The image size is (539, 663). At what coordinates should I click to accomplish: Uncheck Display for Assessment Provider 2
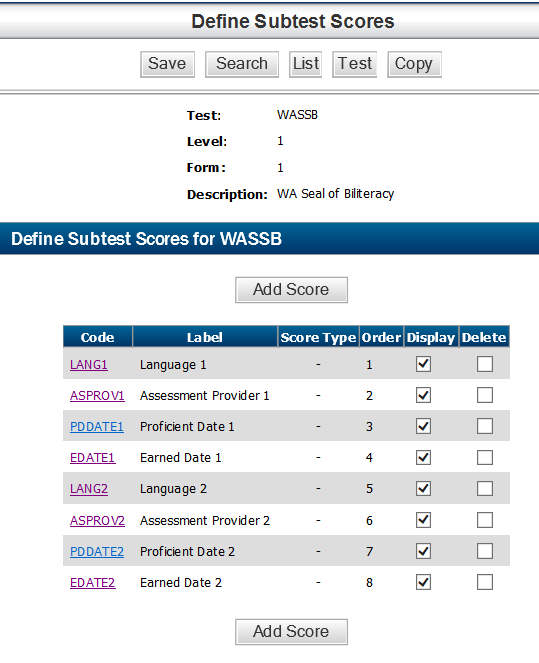pos(423,520)
